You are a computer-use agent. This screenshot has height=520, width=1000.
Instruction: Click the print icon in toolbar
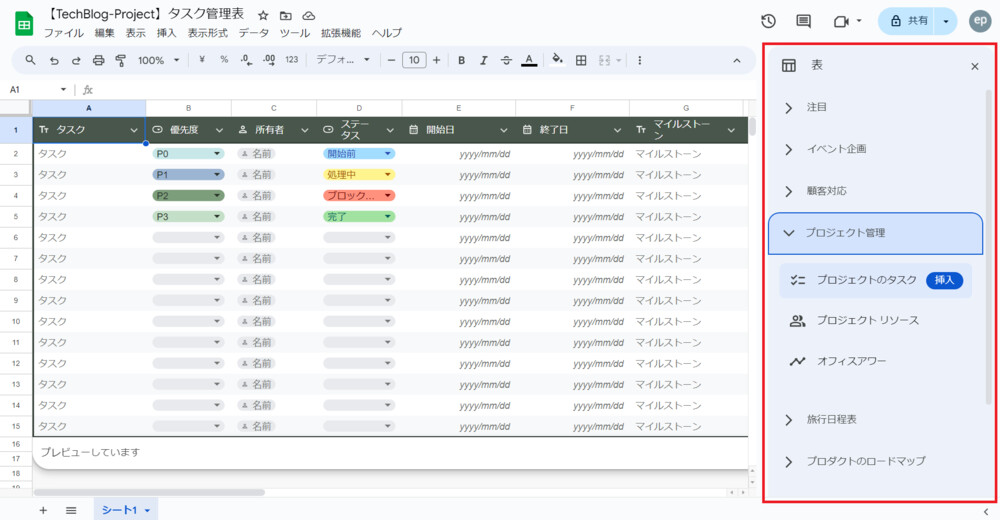[x=98, y=60]
